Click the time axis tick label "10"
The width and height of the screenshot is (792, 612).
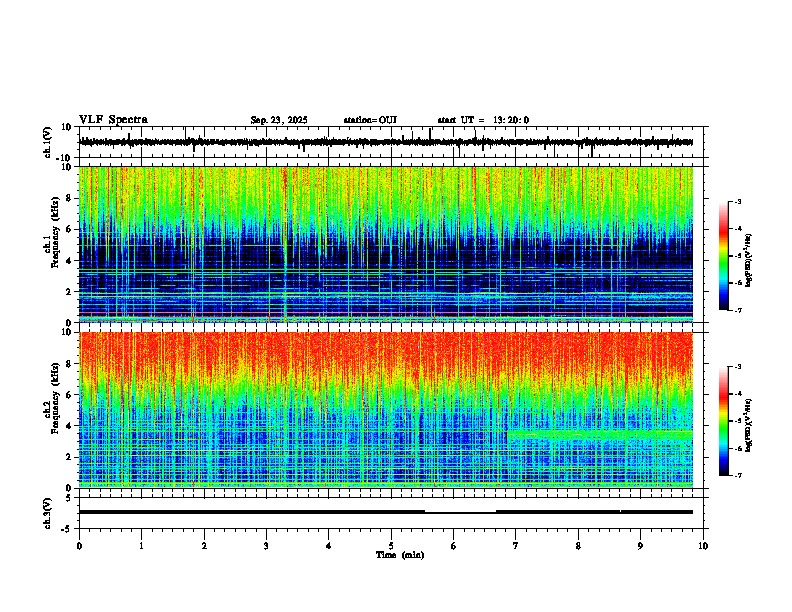pyautogui.click(x=703, y=546)
